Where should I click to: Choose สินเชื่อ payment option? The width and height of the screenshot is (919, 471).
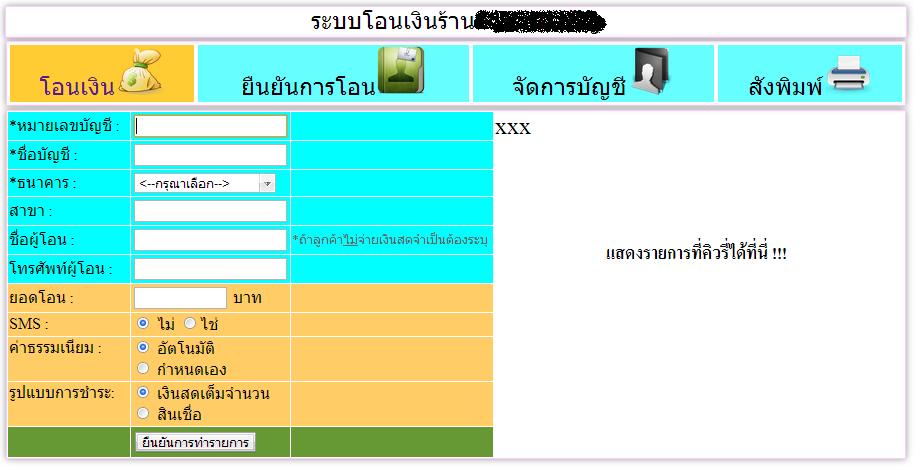[x=143, y=414]
